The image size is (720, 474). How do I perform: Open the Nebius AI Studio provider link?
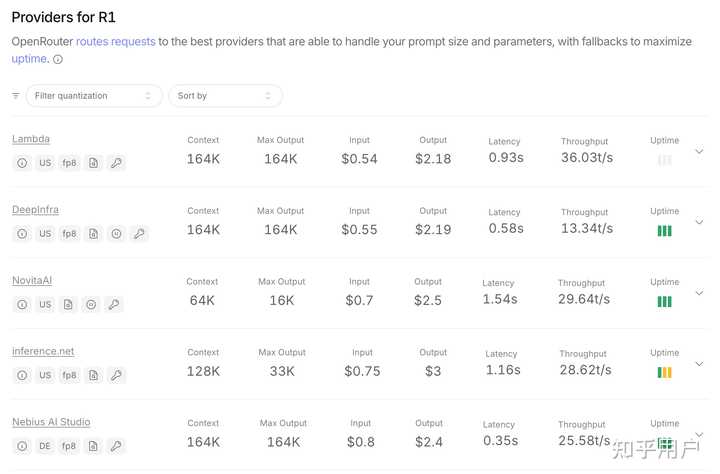click(x=51, y=422)
